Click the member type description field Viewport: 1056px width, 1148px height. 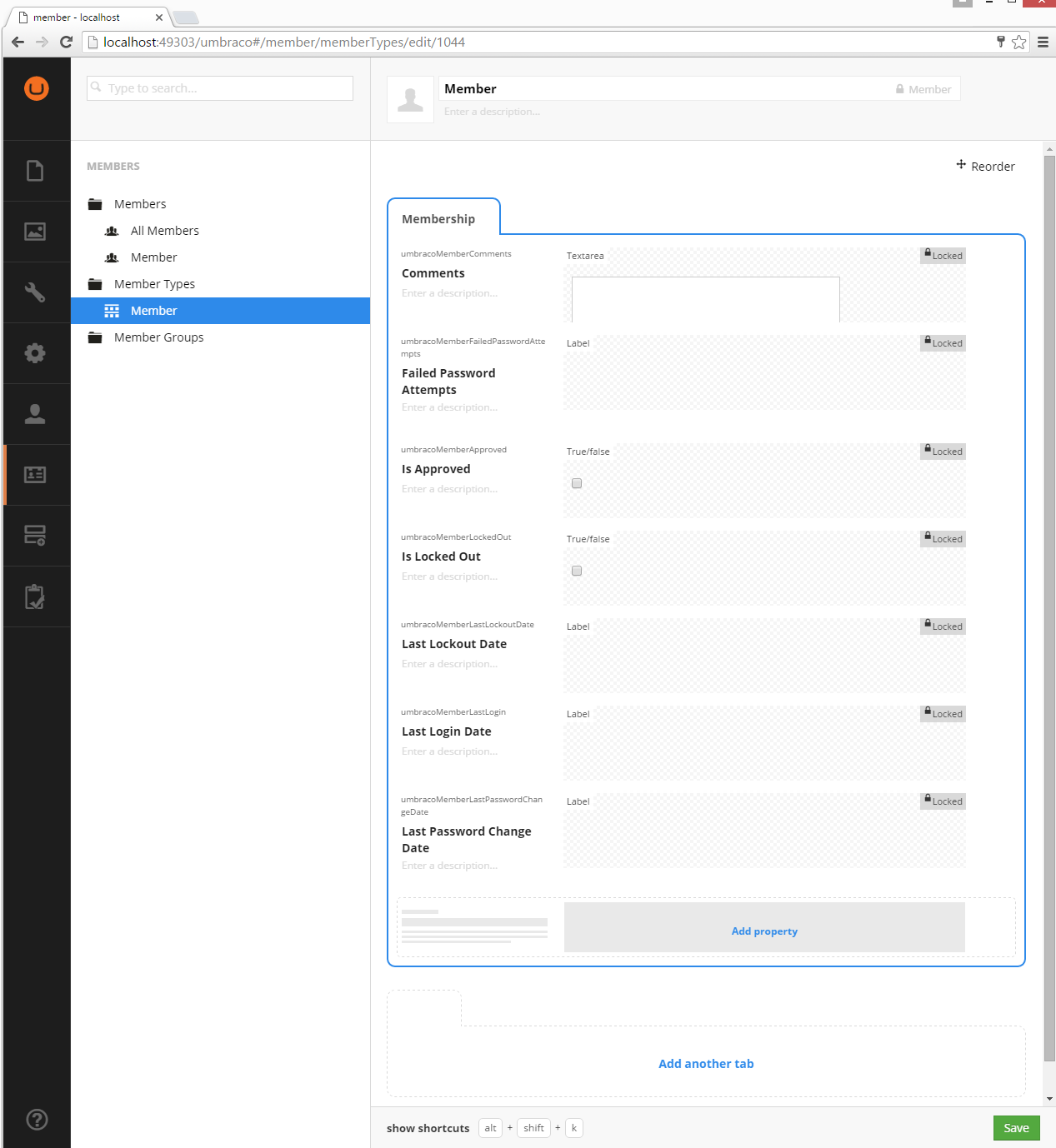tap(492, 112)
